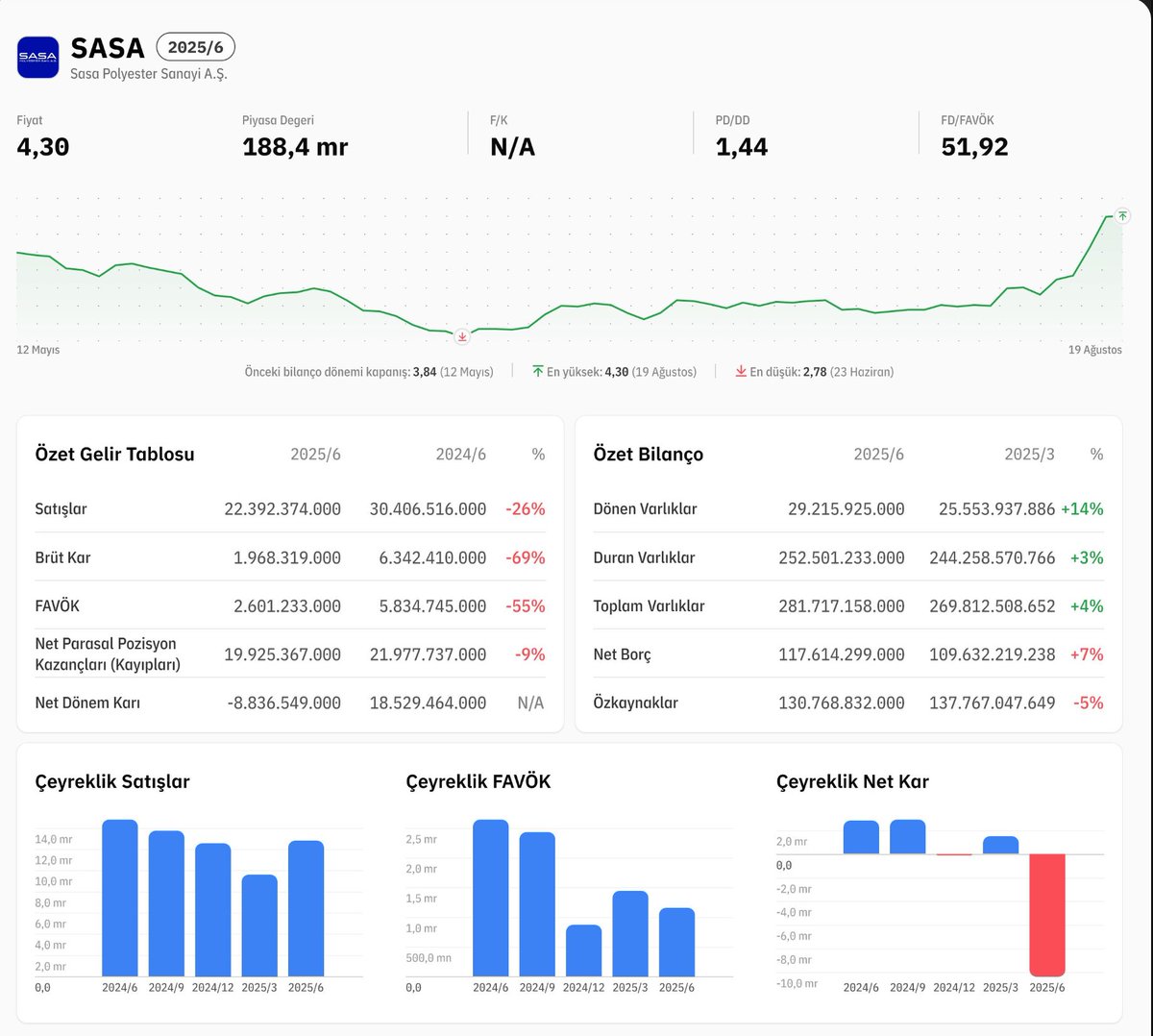Click the FD/FAVÖK value 51,92

click(x=975, y=147)
